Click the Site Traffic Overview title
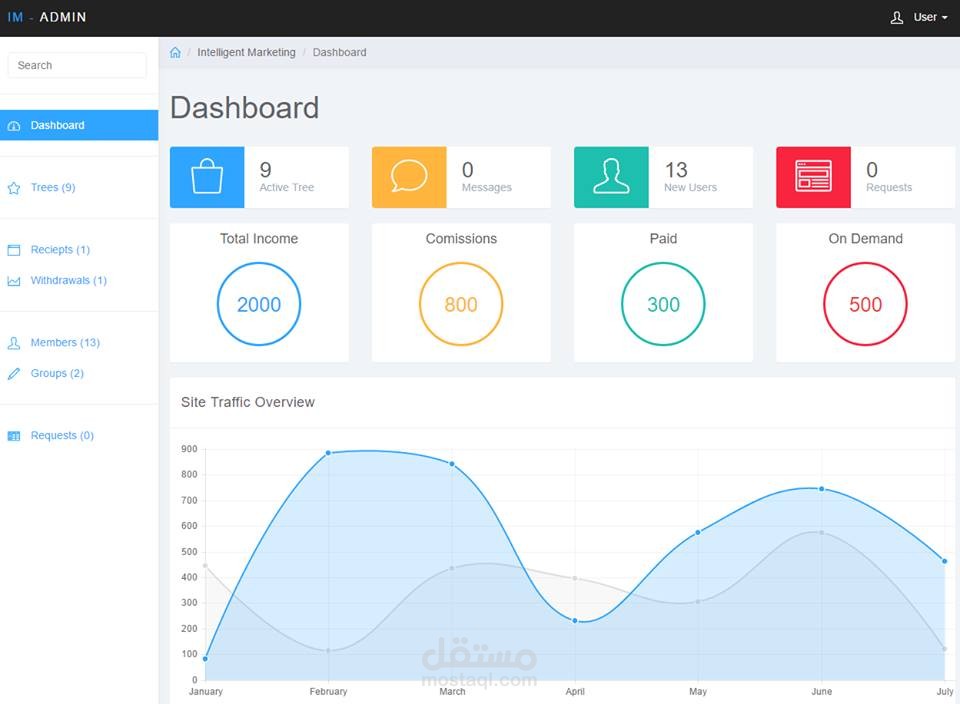The image size is (960, 704). (247, 402)
